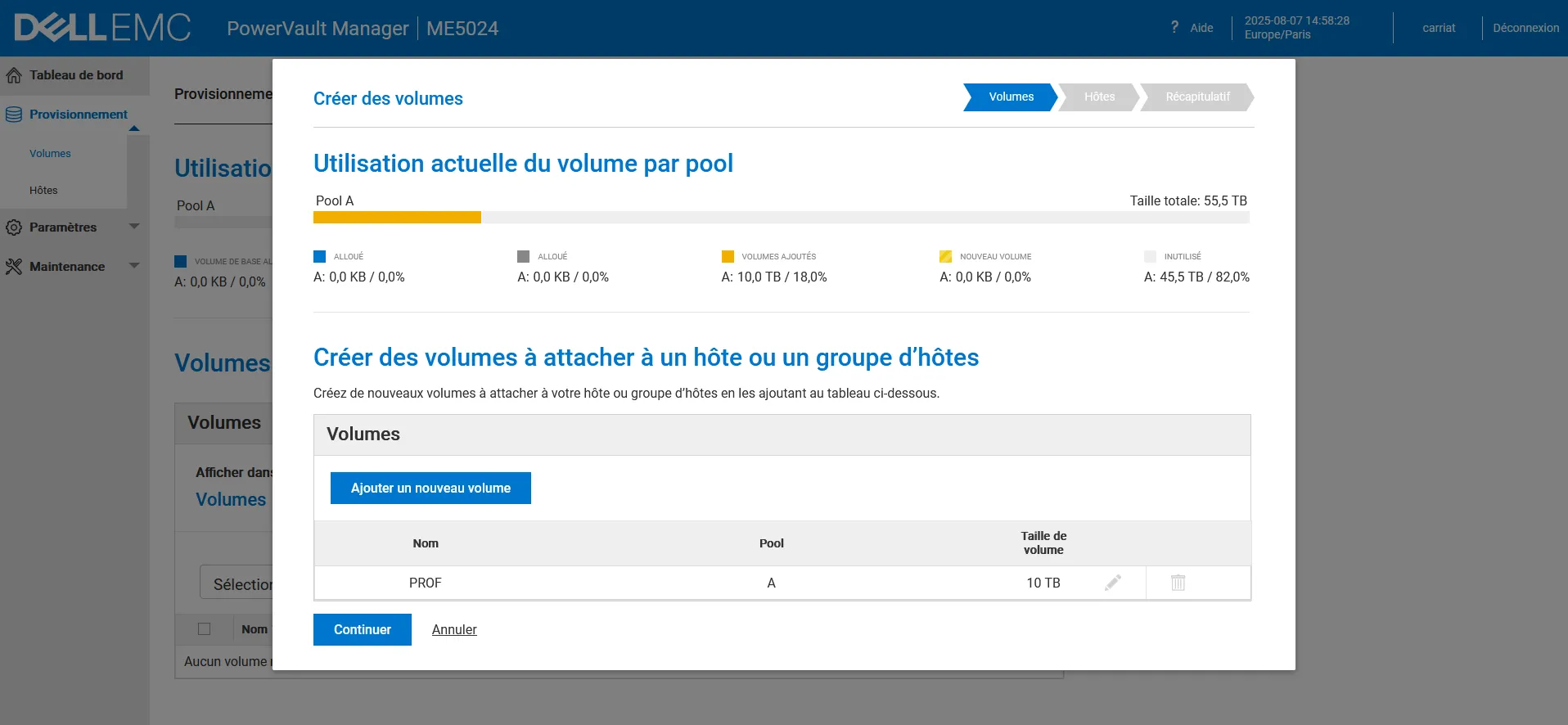
Task: Click the Déconnexion link in header
Action: click(x=1525, y=28)
